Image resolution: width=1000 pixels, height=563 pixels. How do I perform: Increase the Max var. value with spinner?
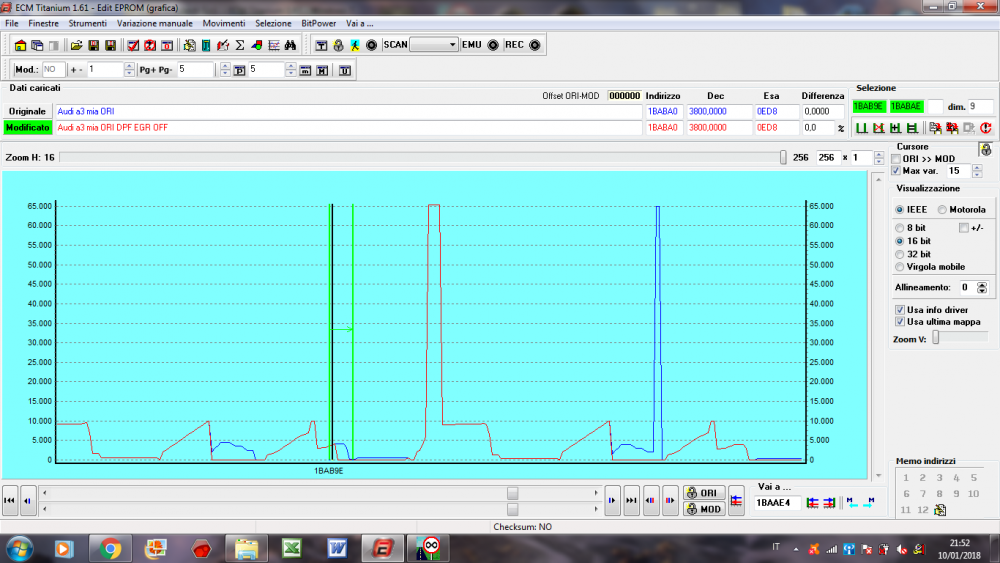click(977, 168)
